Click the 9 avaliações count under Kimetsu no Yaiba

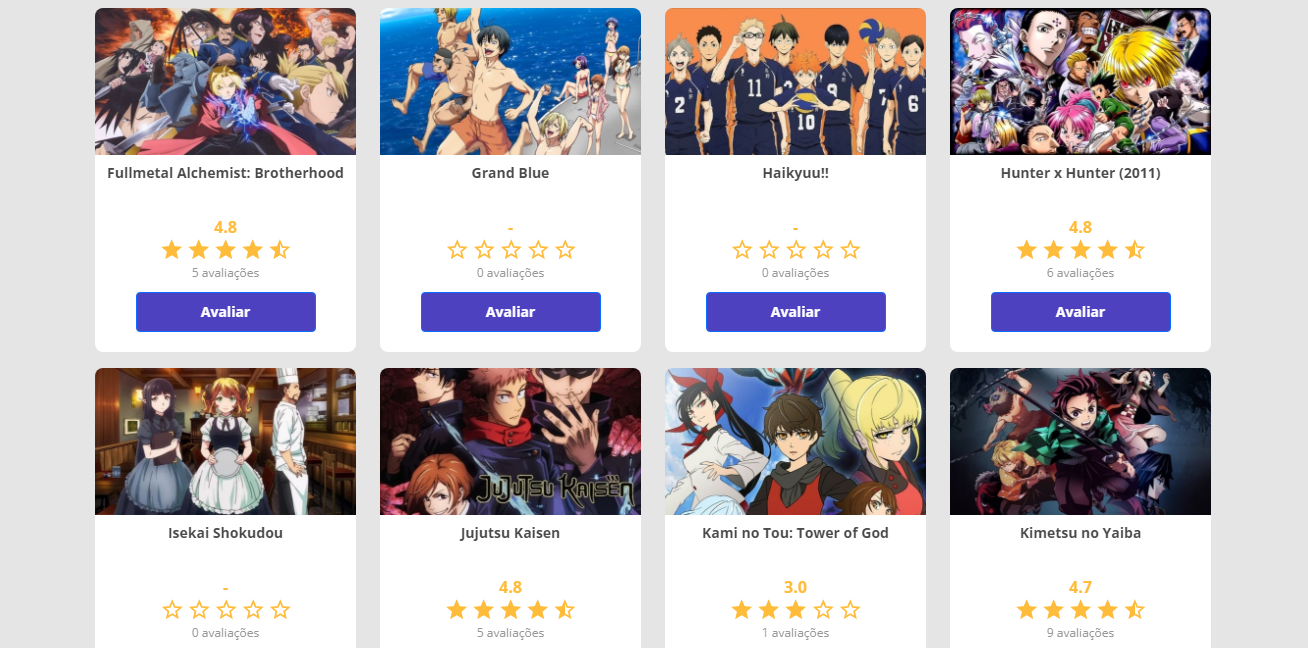pos(1081,633)
